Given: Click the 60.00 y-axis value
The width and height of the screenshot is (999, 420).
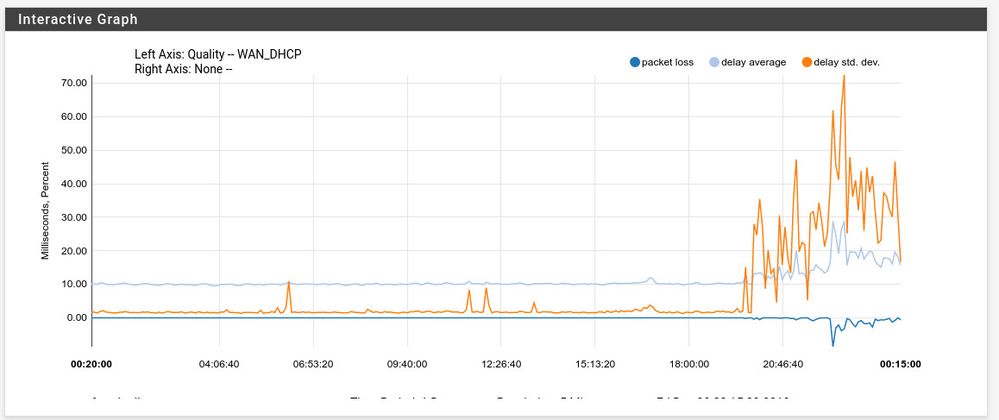Looking at the screenshot, I should click(73, 117).
